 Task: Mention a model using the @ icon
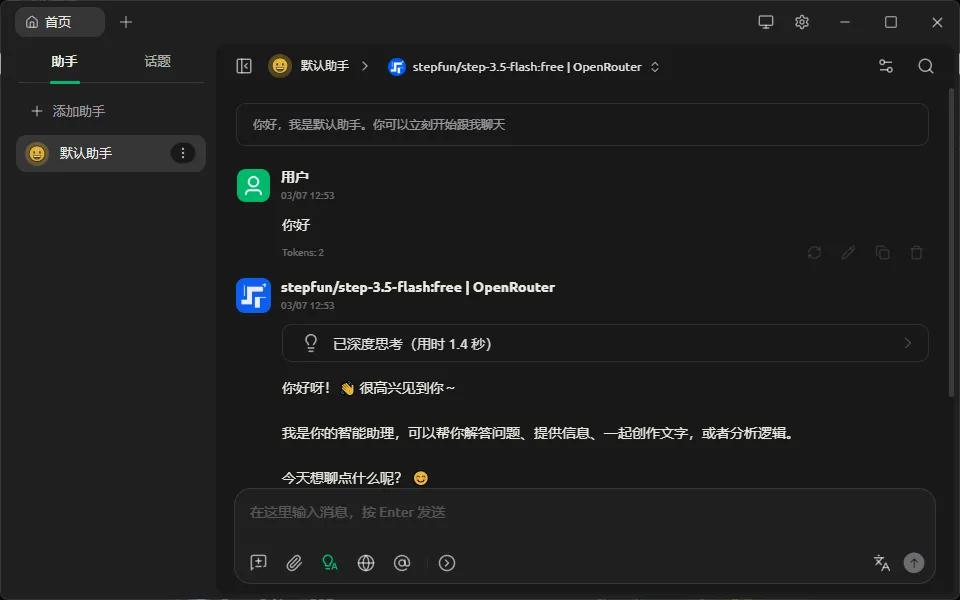[402, 563]
